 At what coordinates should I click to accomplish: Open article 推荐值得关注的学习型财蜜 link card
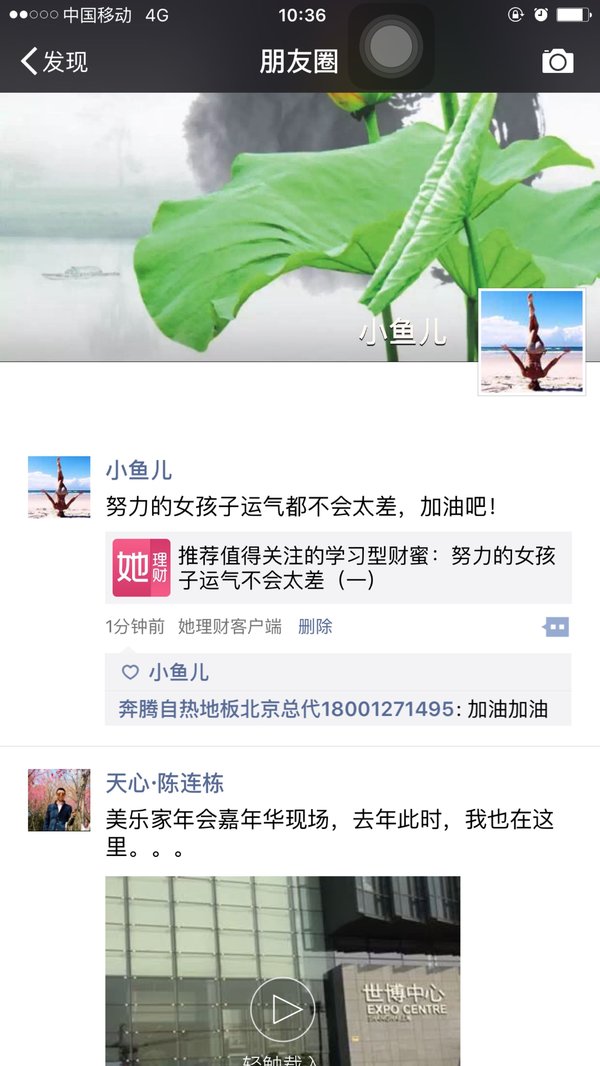(x=338, y=568)
